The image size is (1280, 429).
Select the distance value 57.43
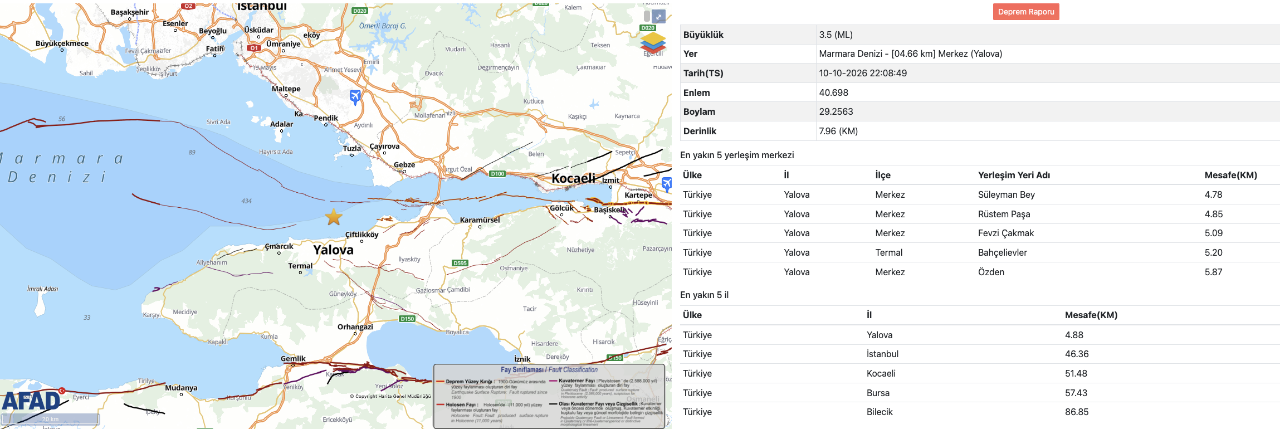tap(1077, 392)
